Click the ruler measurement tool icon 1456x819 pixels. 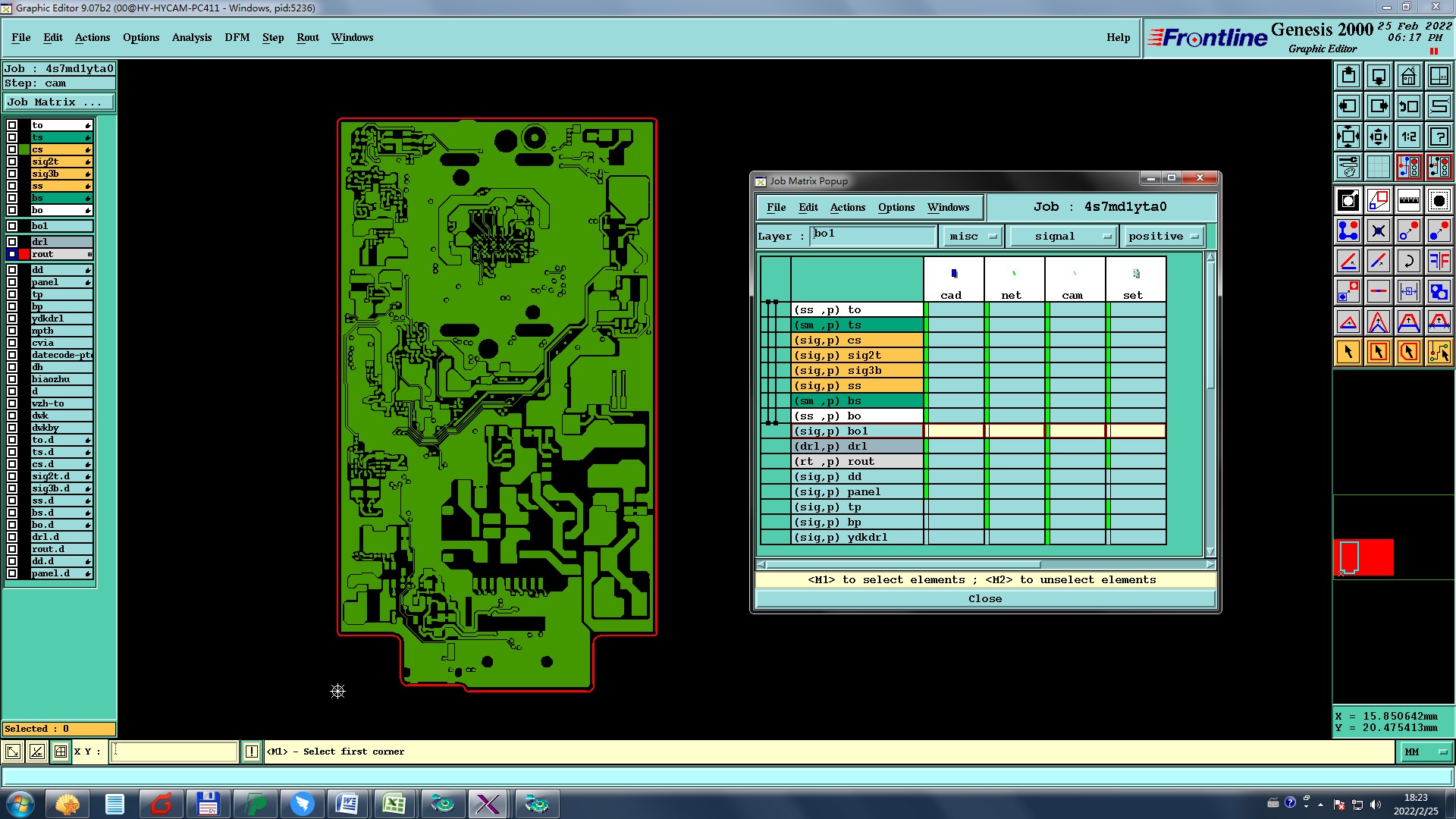coord(1408,200)
